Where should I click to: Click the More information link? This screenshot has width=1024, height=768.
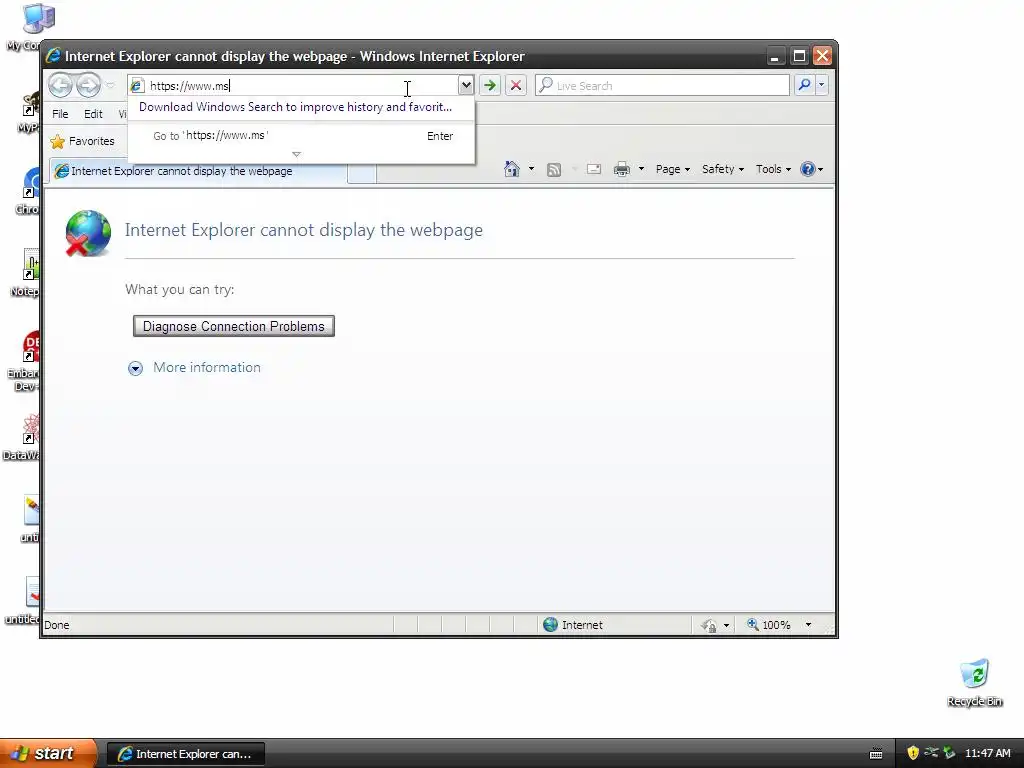coord(207,367)
